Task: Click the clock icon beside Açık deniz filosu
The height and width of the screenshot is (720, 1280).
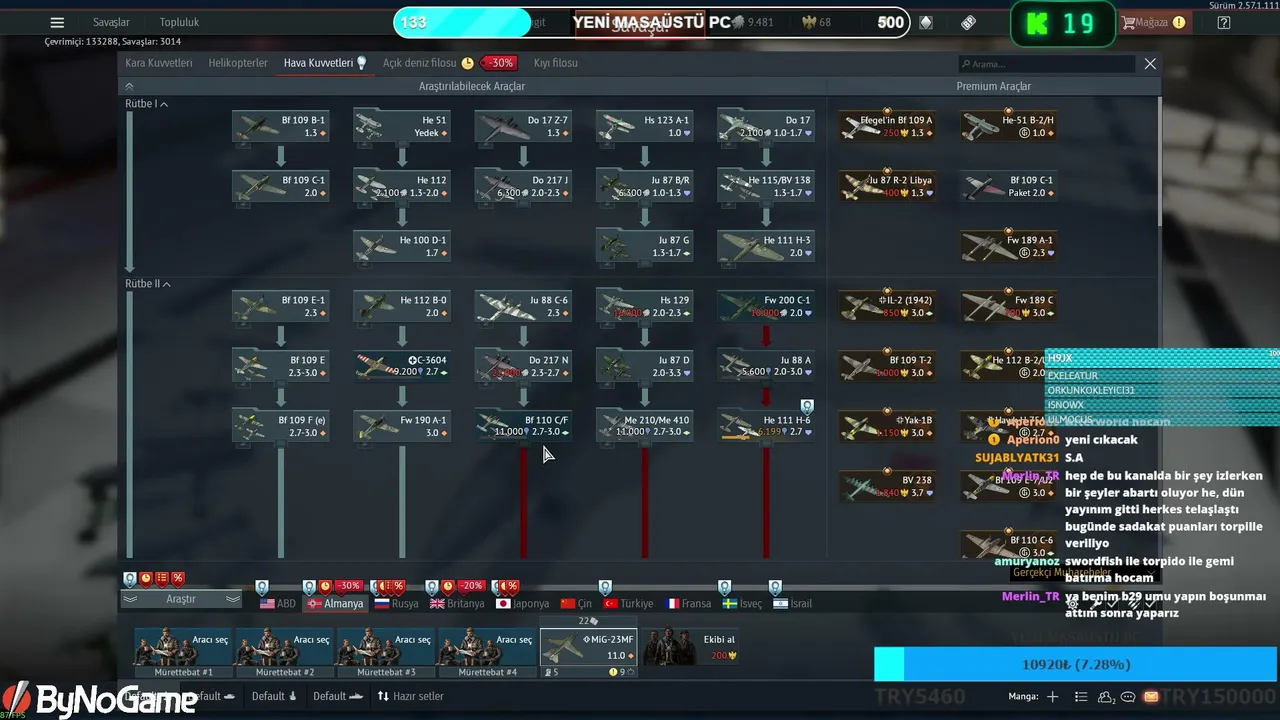Action: 468,63
